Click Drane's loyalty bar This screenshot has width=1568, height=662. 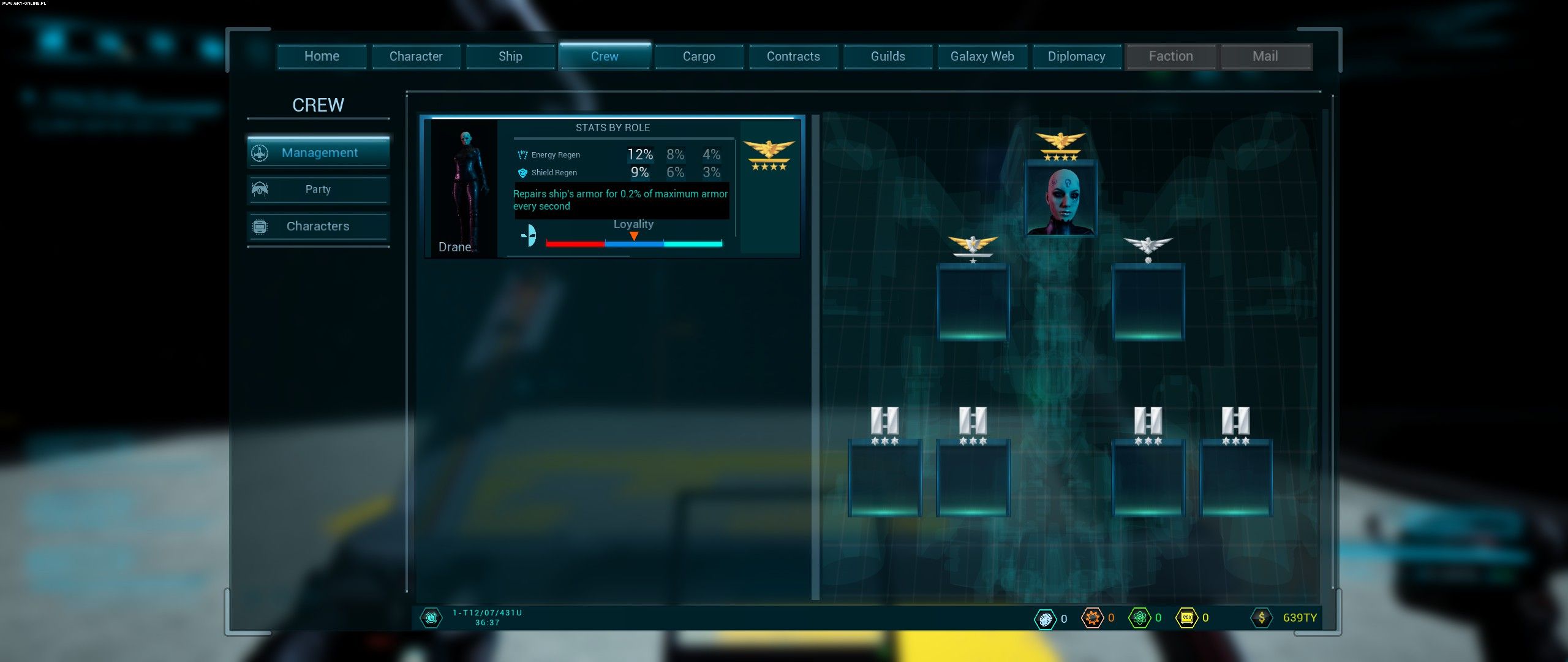[633, 243]
